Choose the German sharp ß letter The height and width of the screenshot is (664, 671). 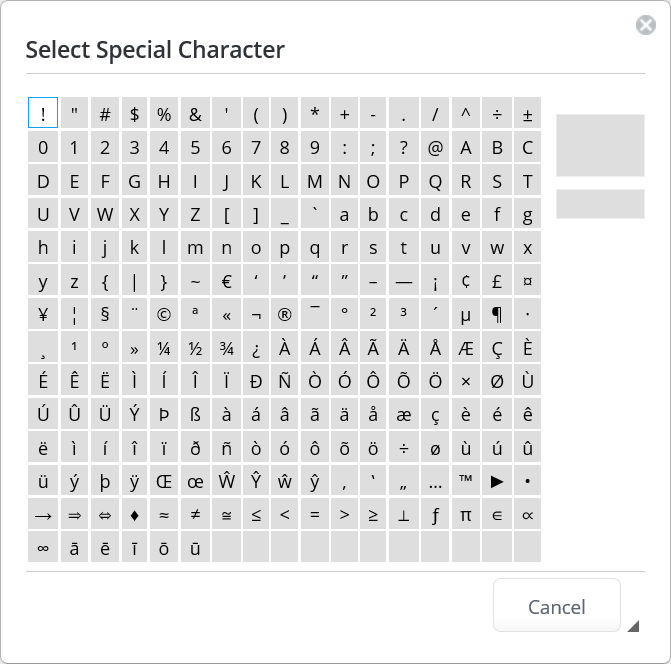pyautogui.click(x=196, y=414)
